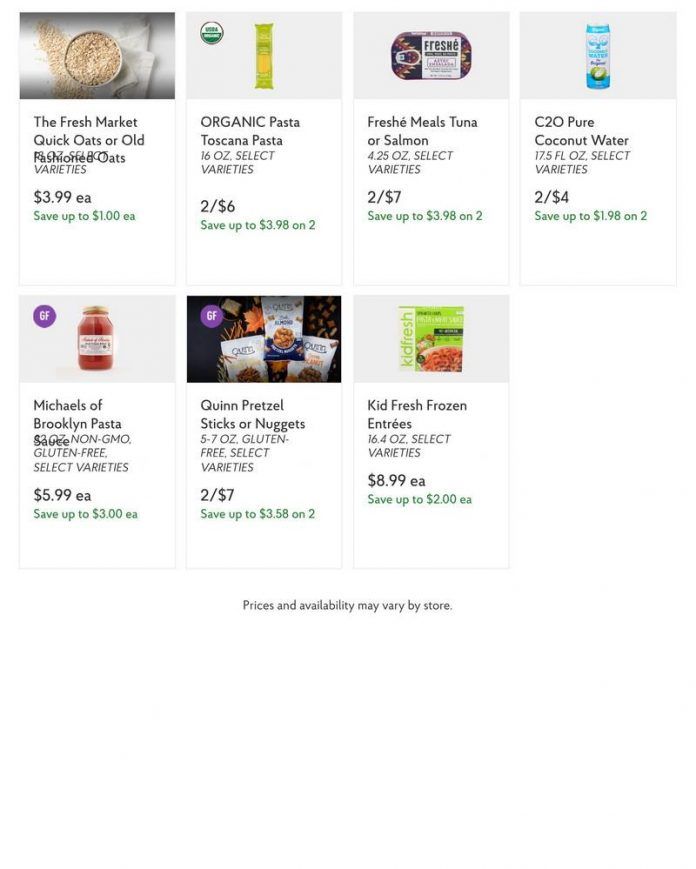Click the Quick Oats bowl photo
Viewport: 696px width, 869px height.
click(96, 55)
